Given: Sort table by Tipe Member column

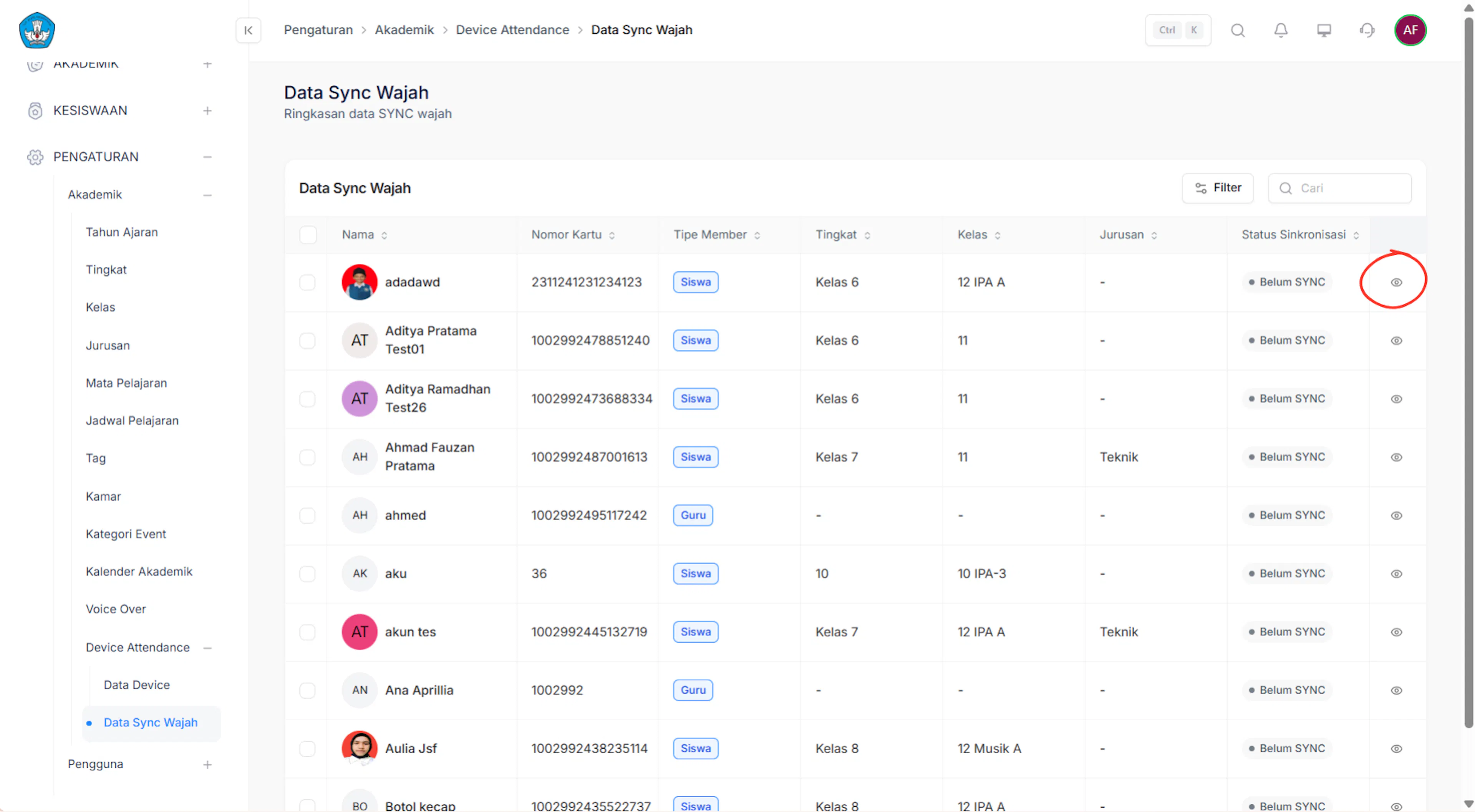Looking at the screenshot, I should pyautogui.click(x=756, y=236).
